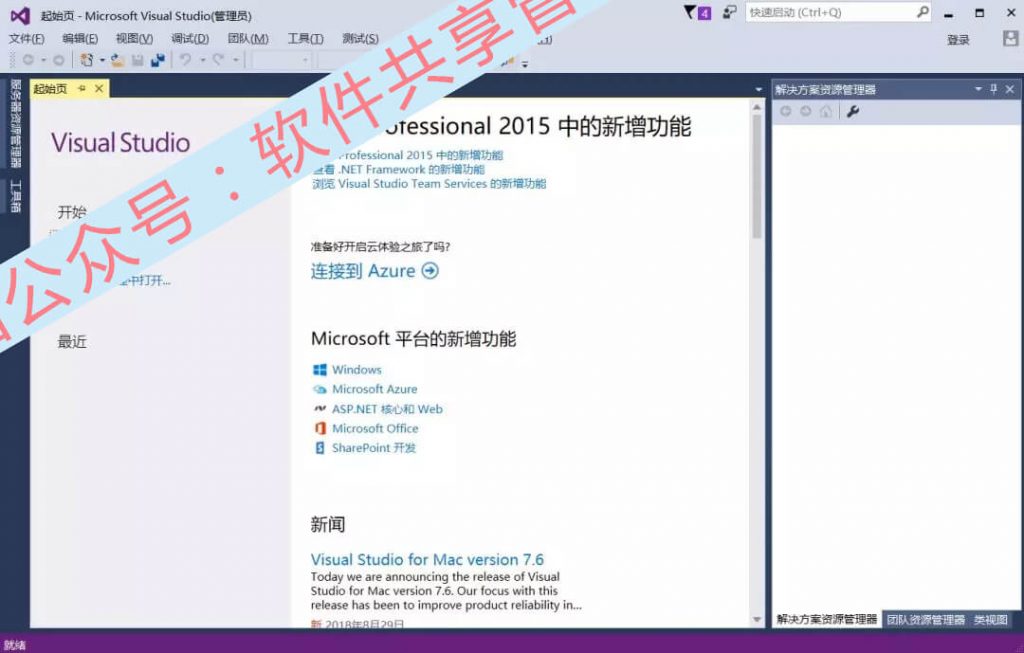Open the 工具箱 side tab
Image resolution: width=1024 pixels, height=653 pixels.
16,196
